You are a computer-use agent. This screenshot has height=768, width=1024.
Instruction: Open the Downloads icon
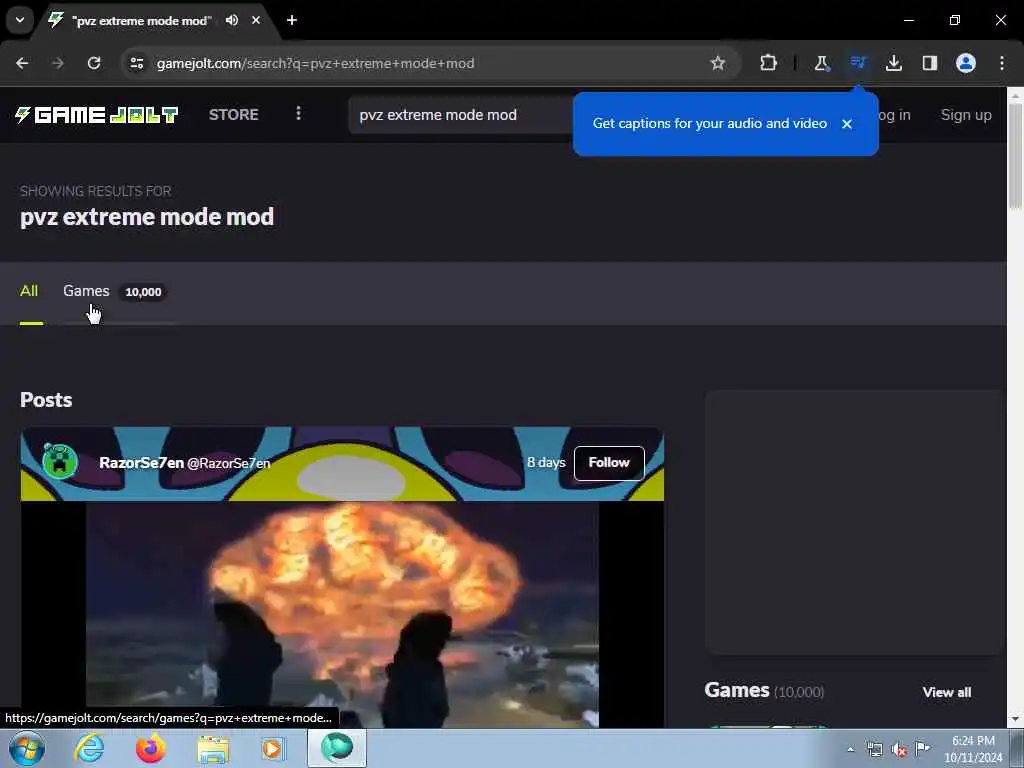pos(894,63)
